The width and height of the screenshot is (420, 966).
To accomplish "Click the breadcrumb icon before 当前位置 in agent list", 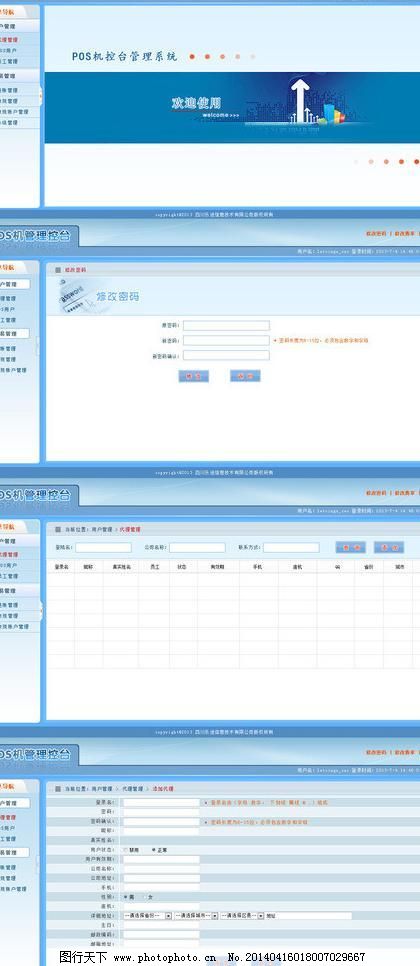I will (x=58, y=529).
